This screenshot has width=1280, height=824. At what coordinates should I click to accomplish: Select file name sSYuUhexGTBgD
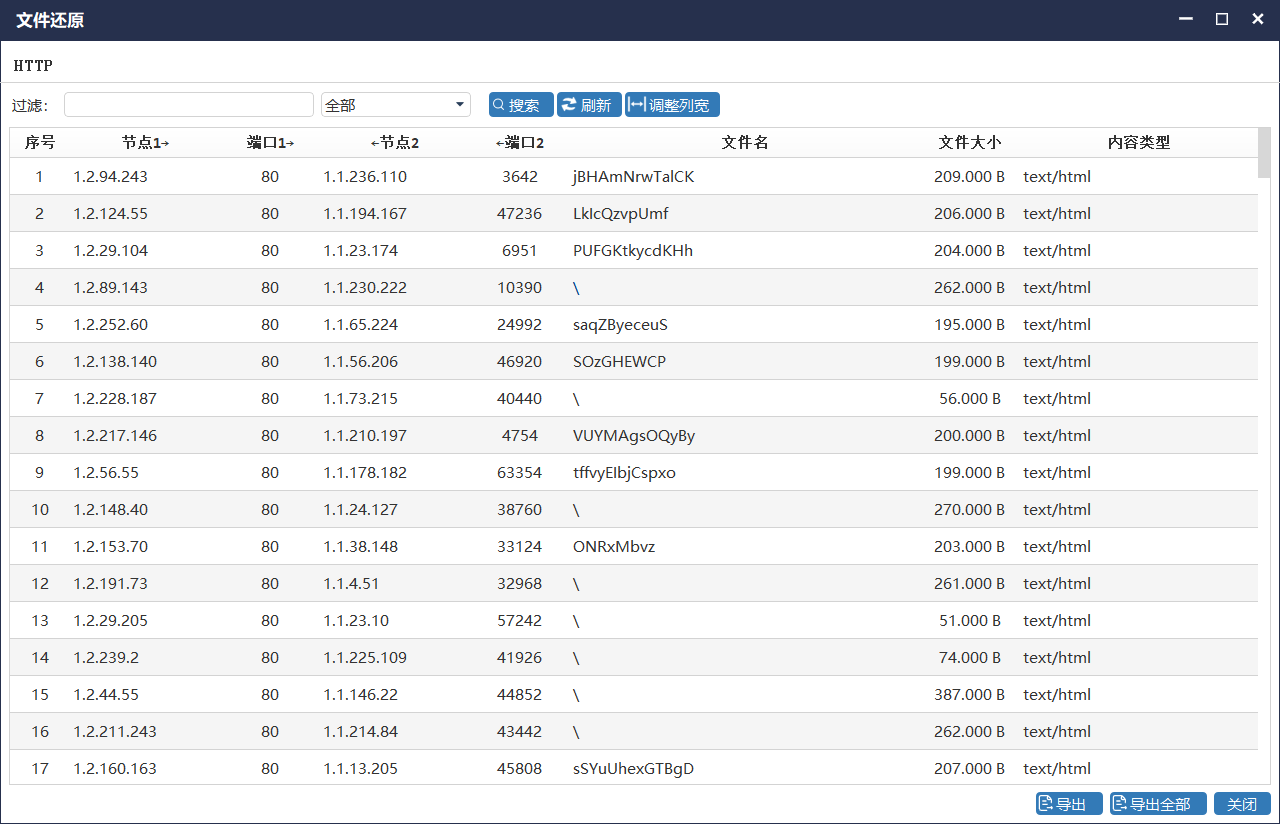click(633, 769)
